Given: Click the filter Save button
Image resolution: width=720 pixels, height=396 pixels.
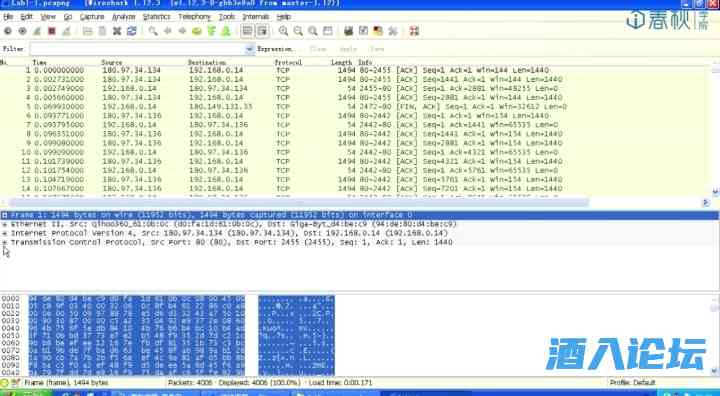Looking at the screenshot, I should tap(377, 49).
